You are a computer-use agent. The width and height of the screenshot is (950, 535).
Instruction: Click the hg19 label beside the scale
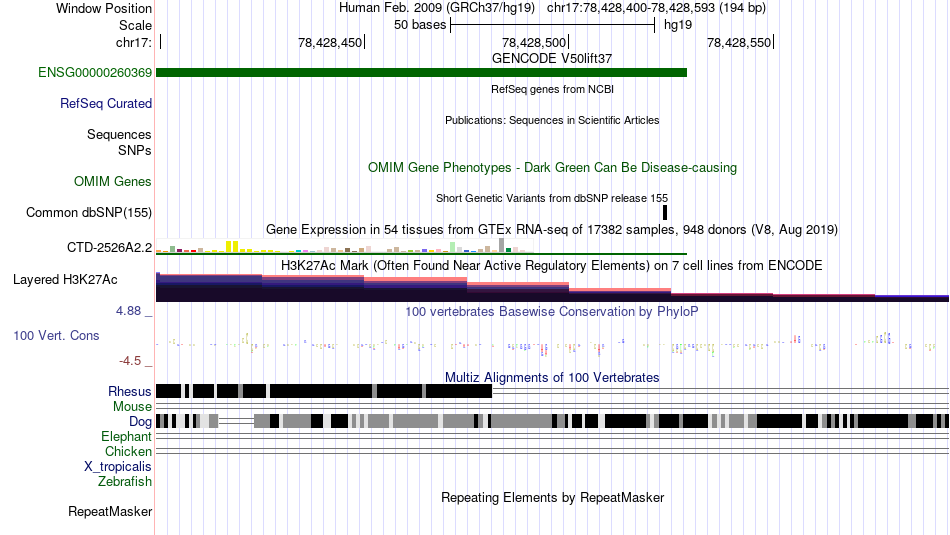pos(678,25)
